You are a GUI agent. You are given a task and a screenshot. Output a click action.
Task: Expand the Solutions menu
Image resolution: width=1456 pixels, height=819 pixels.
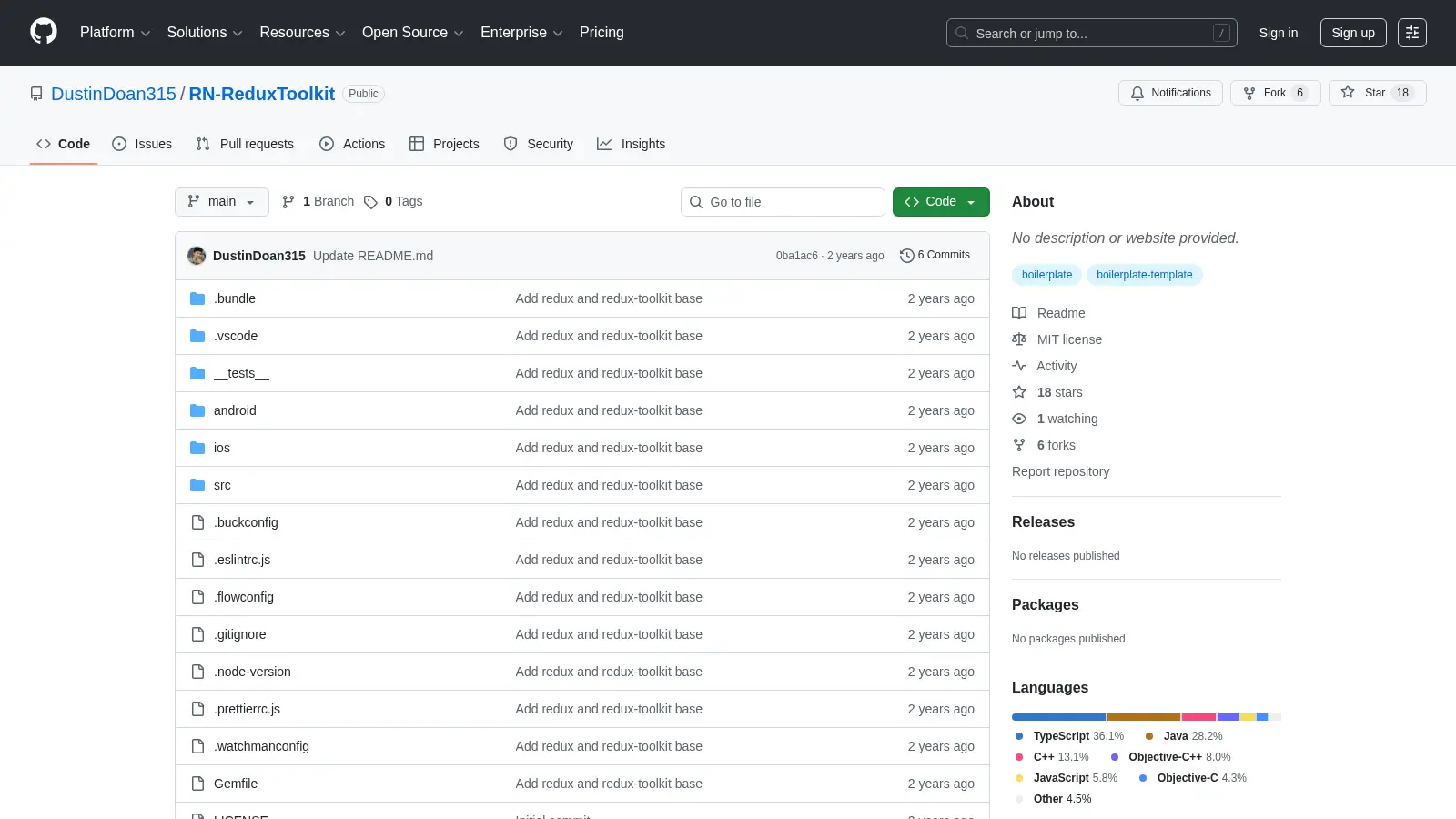205,33
